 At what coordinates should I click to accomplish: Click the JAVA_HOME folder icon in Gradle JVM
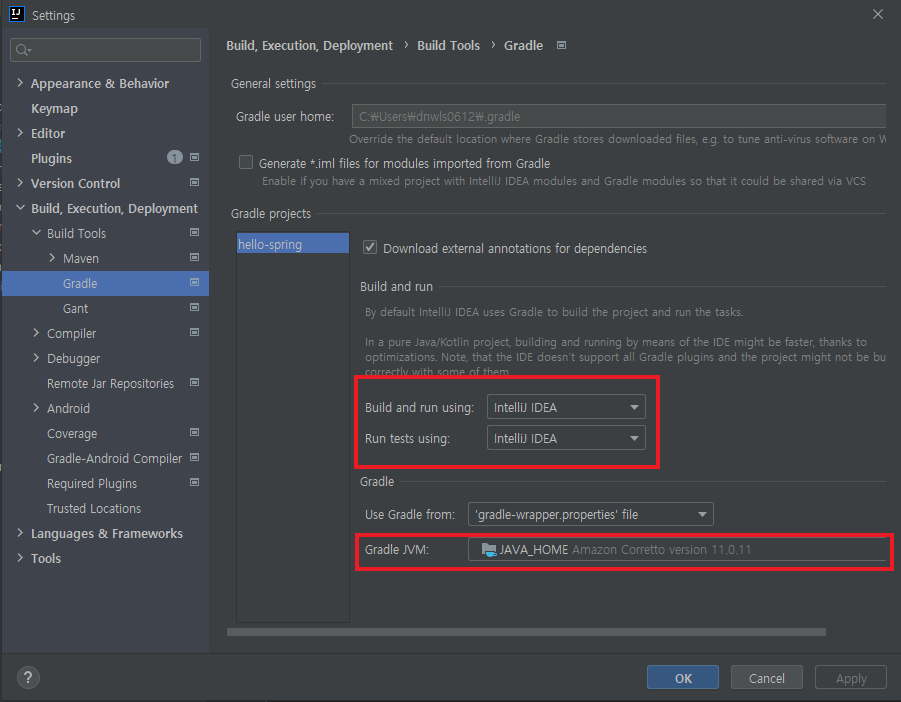(x=489, y=550)
